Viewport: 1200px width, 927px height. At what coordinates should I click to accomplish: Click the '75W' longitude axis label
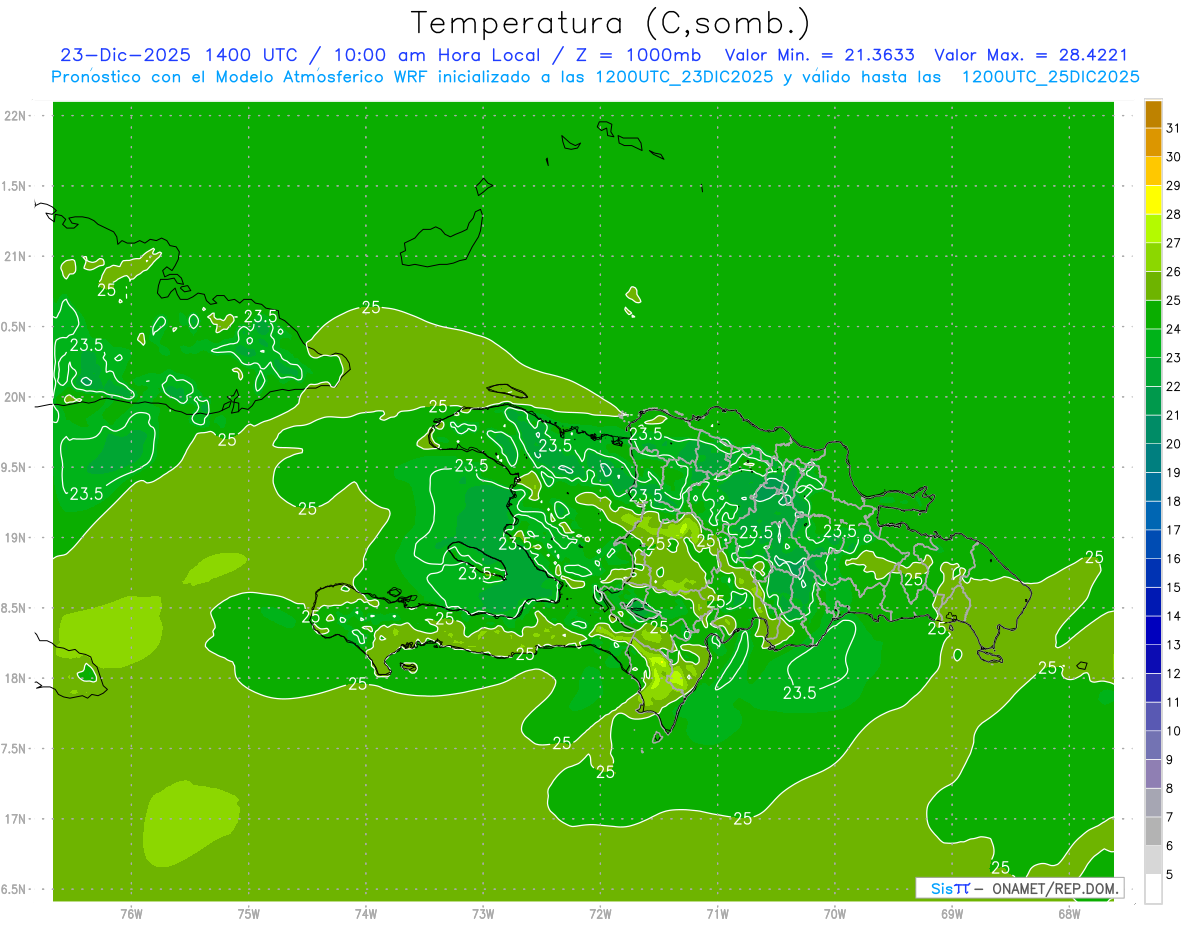[x=249, y=914]
